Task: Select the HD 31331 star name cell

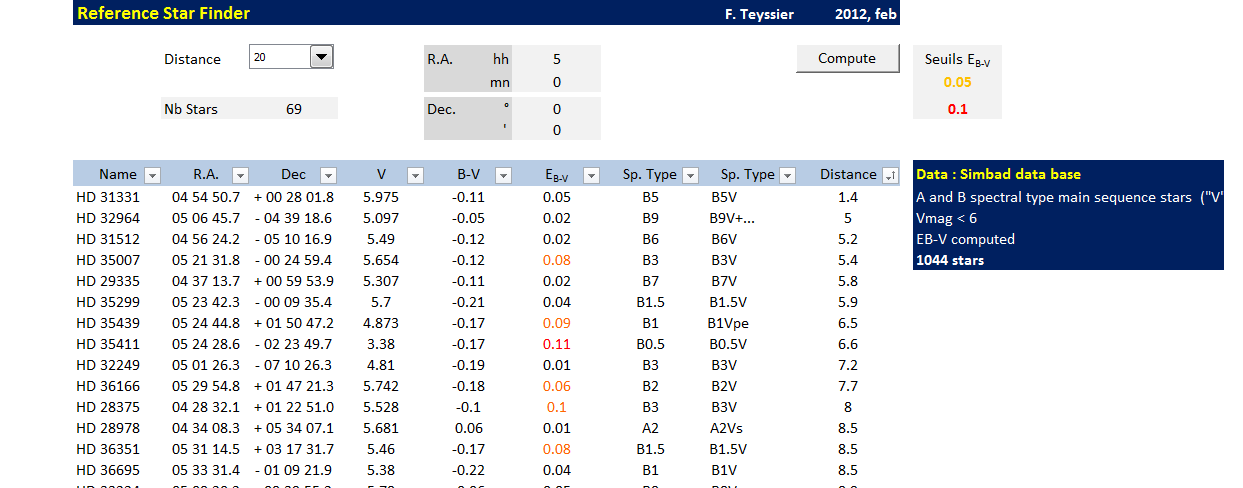Action: pos(110,197)
